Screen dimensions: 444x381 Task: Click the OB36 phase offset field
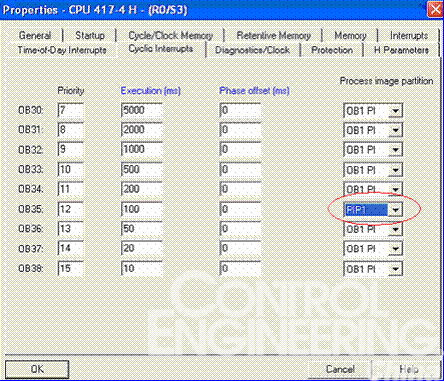tap(240, 229)
